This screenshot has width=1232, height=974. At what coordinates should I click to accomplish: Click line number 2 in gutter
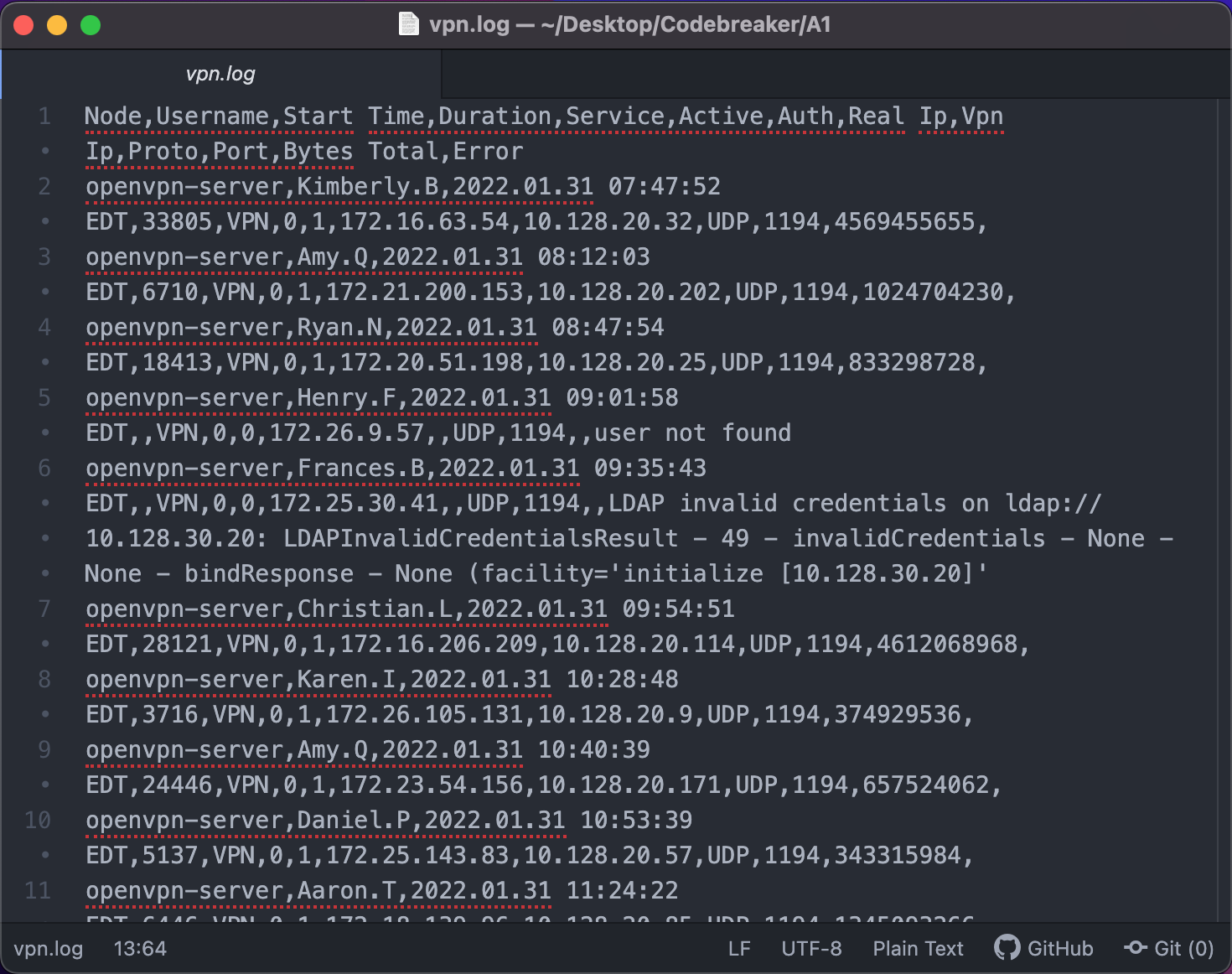(44, 186)
